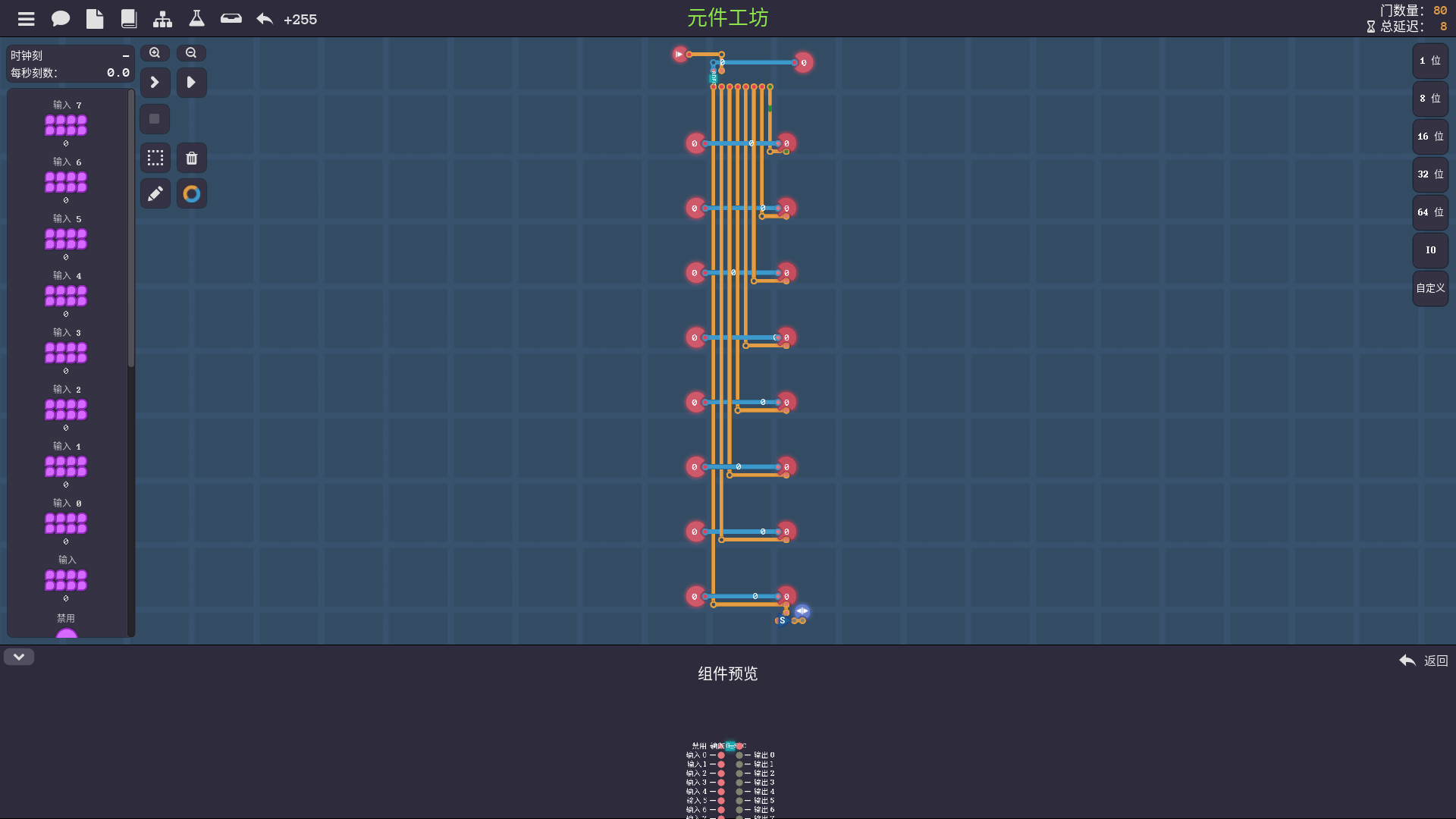Select the 自定义 component category

pos(1430,288)
